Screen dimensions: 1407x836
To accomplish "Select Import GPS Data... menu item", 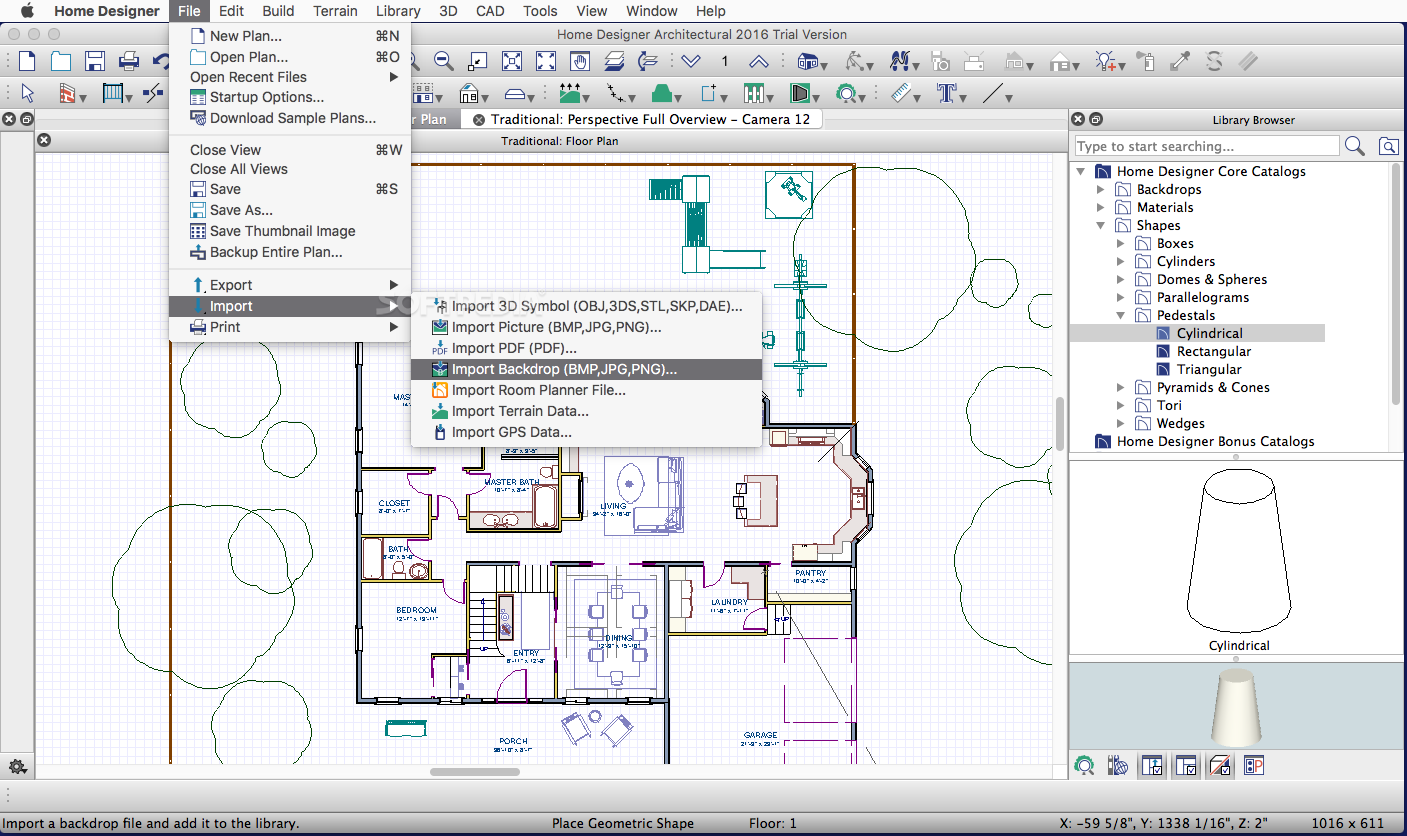I will [586, 432].
